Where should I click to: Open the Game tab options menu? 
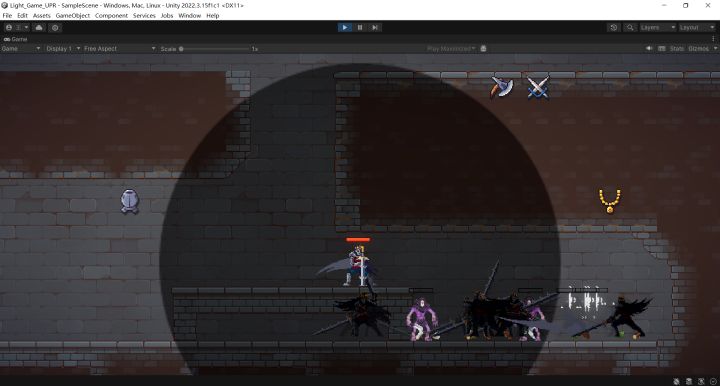(713, 39)
